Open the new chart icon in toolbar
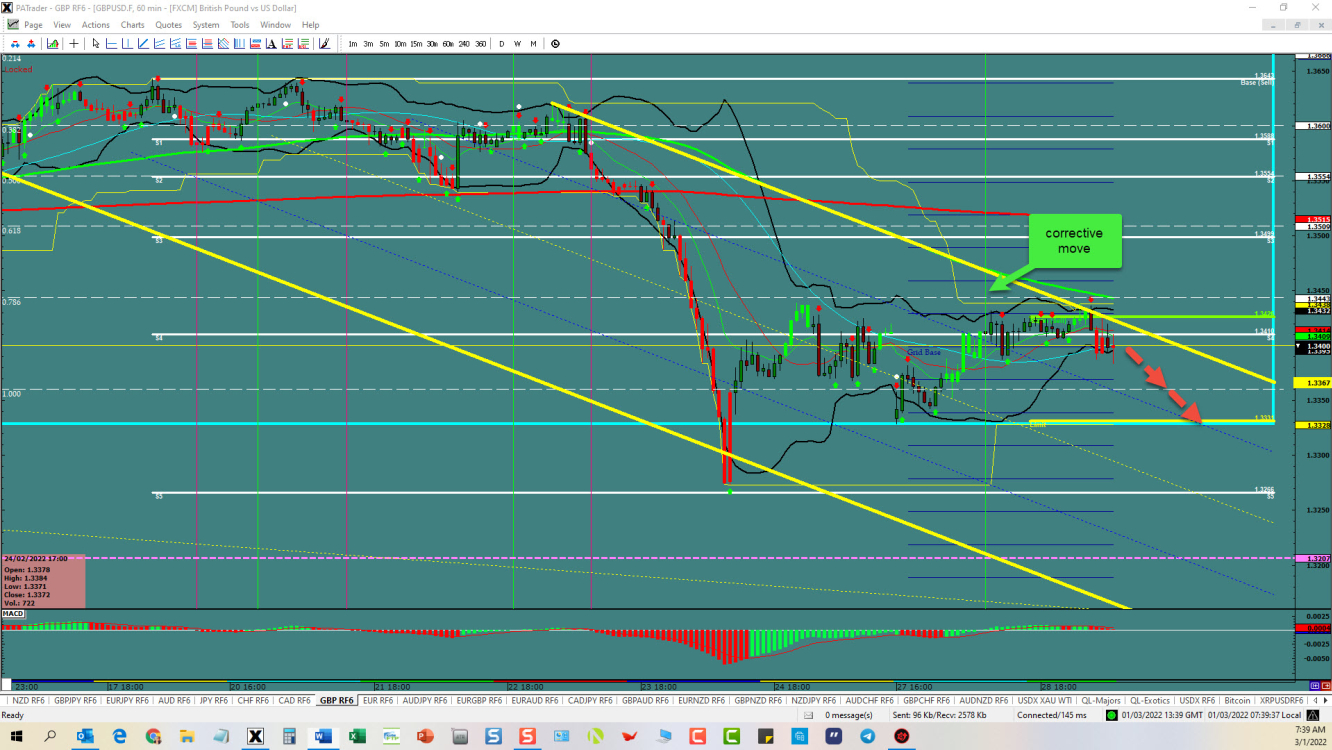 click(x=52, y=44)
